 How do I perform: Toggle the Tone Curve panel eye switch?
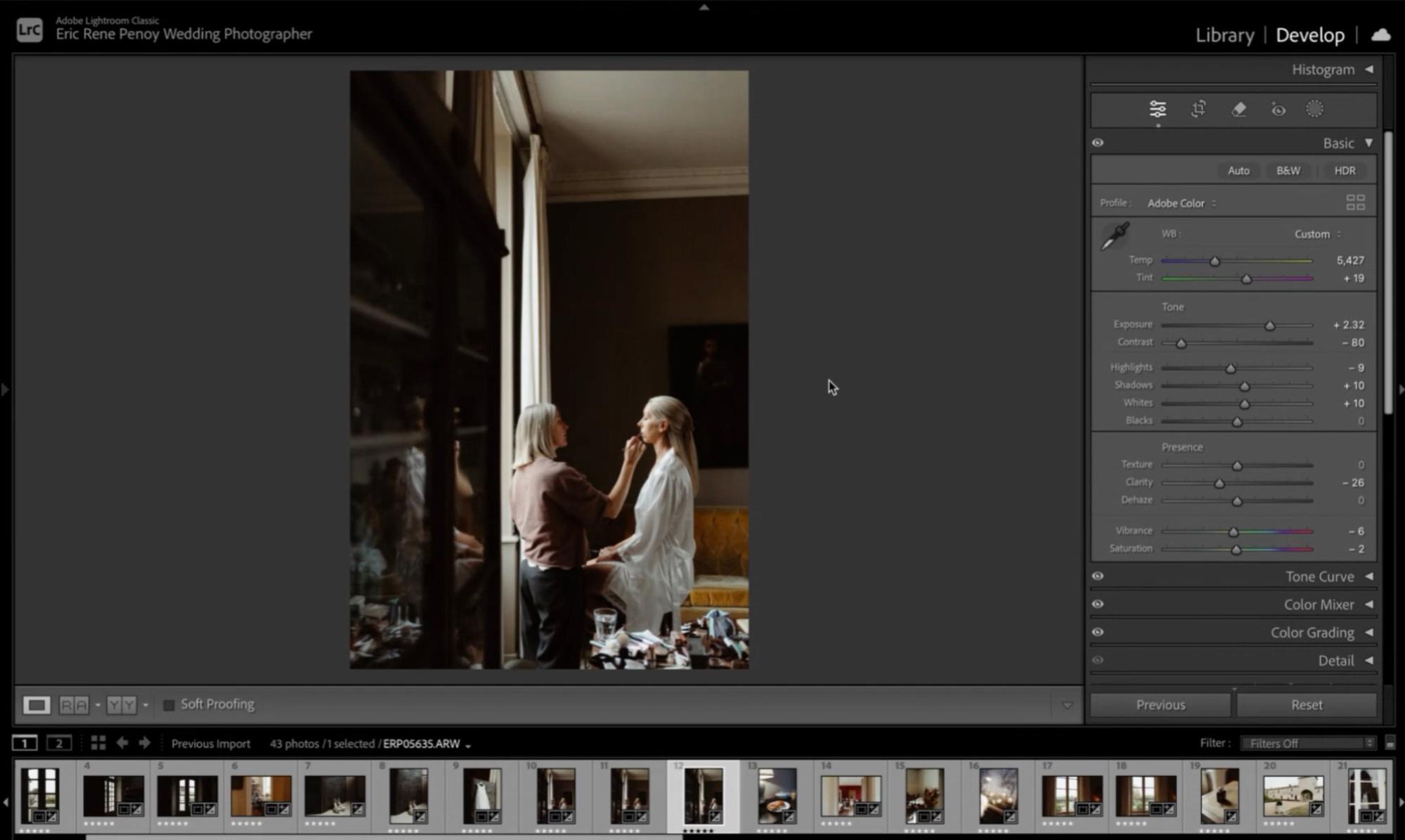pyautogui.click(x=1098, y=576)
